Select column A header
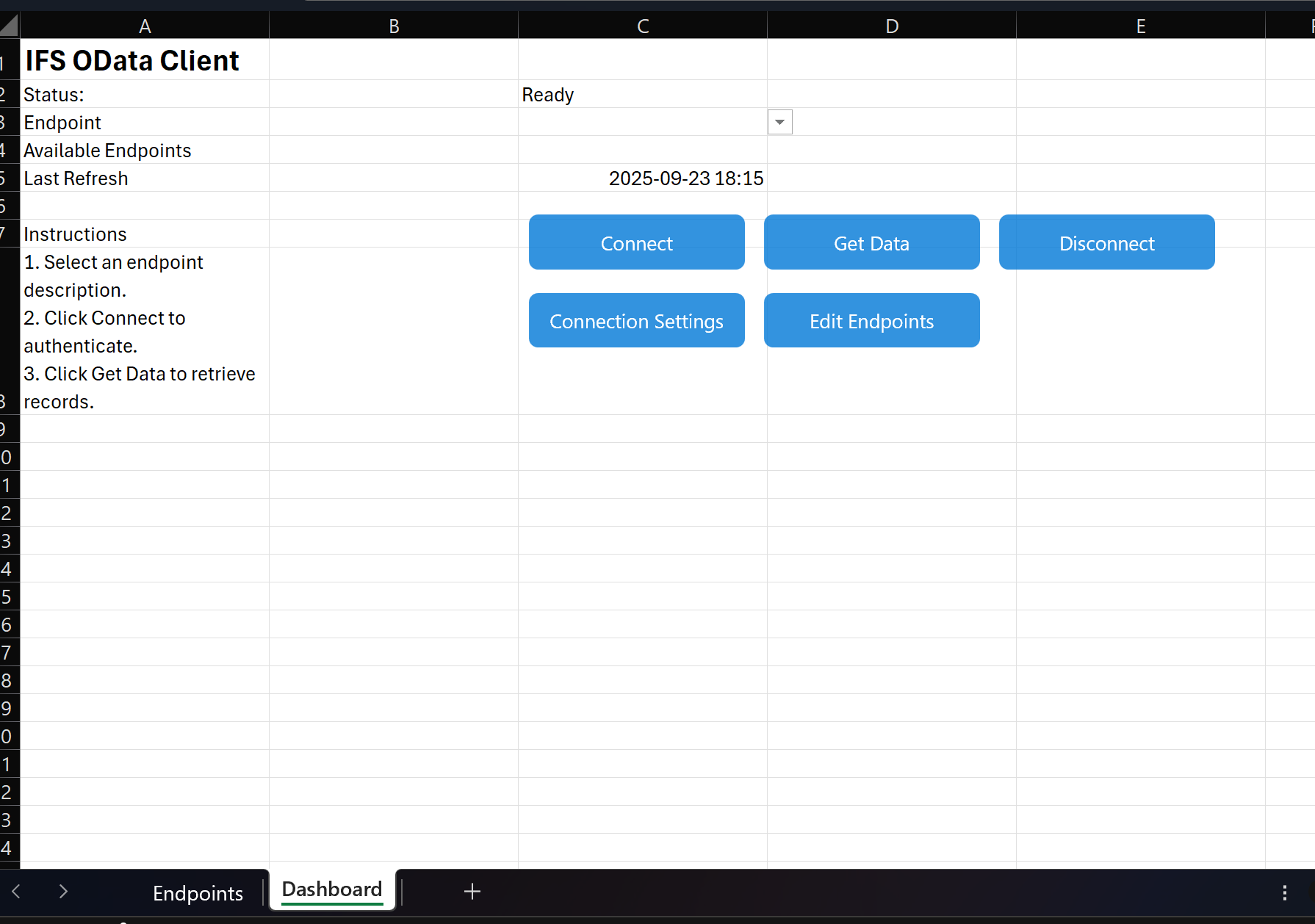The width and height of the screenshot is (1315, 924). pyautogui.click(x=145, y=26)
